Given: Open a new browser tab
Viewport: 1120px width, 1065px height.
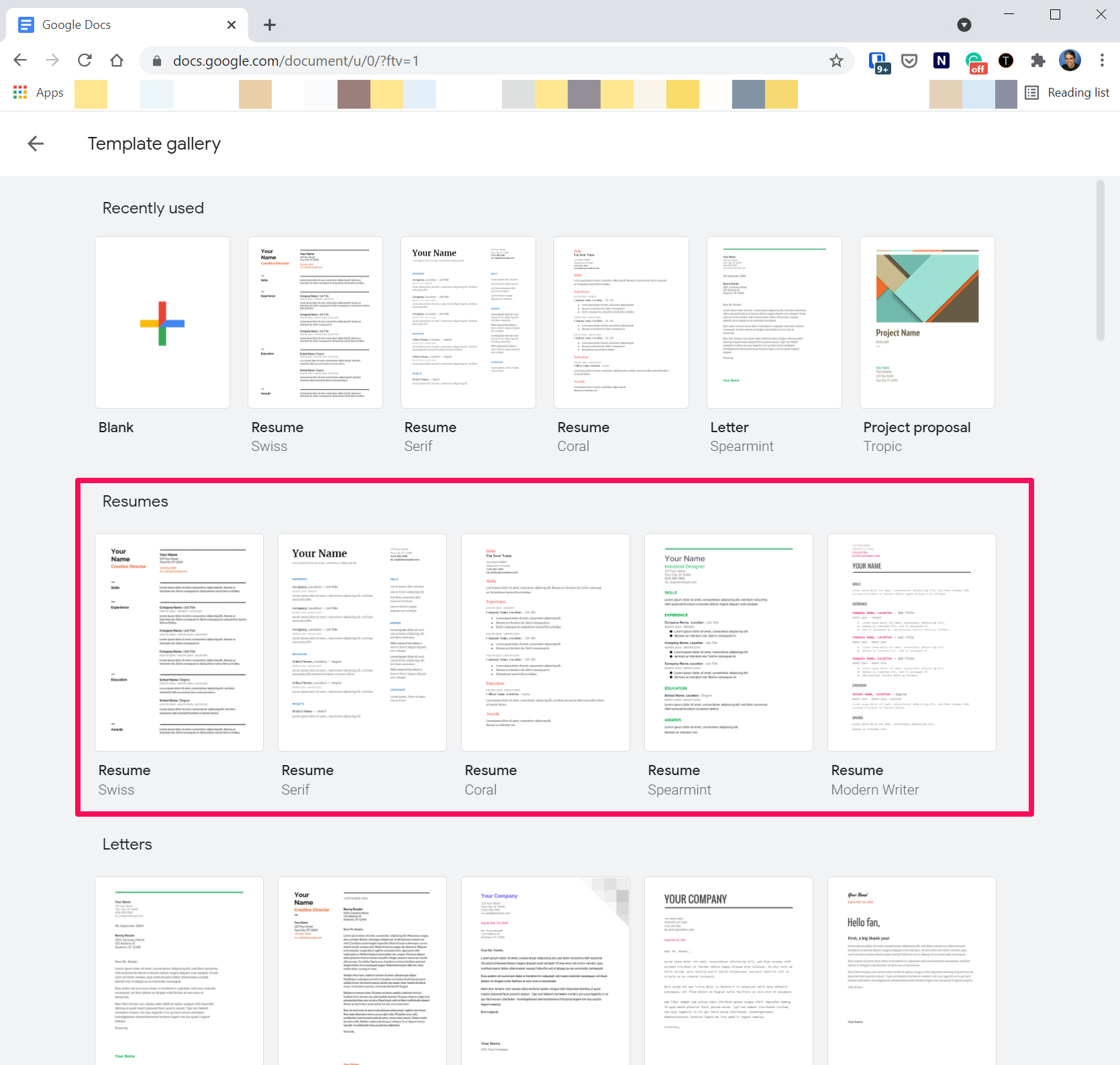Looking at the screenshot, I should click(270, 25).
